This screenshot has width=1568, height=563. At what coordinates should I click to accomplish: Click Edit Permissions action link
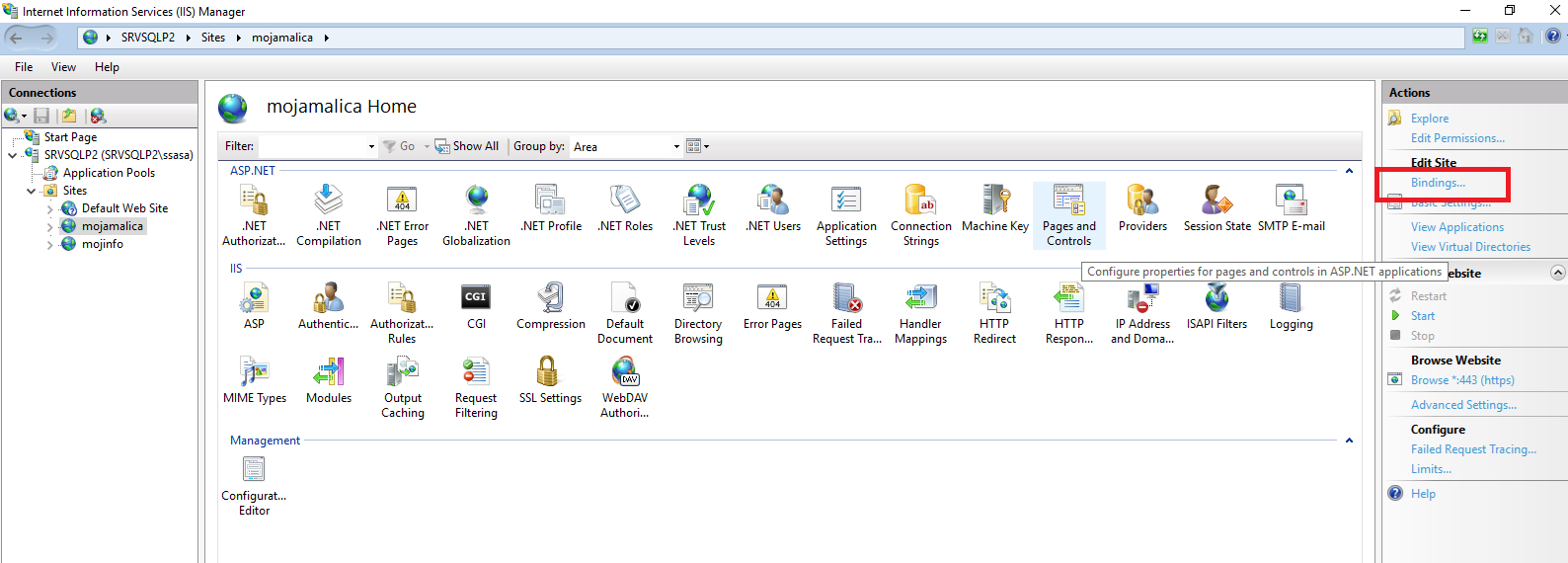click(1457, 138)
